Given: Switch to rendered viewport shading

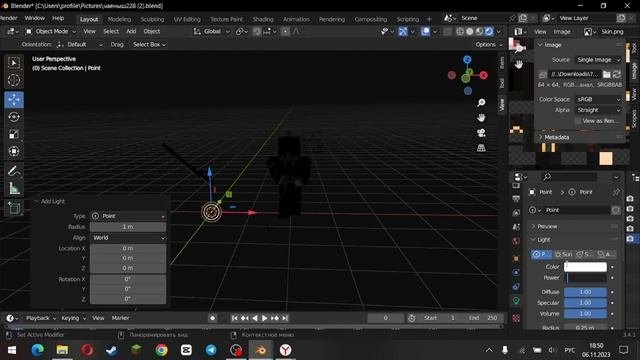Looking at the screenshot, I should coord(489,31).
